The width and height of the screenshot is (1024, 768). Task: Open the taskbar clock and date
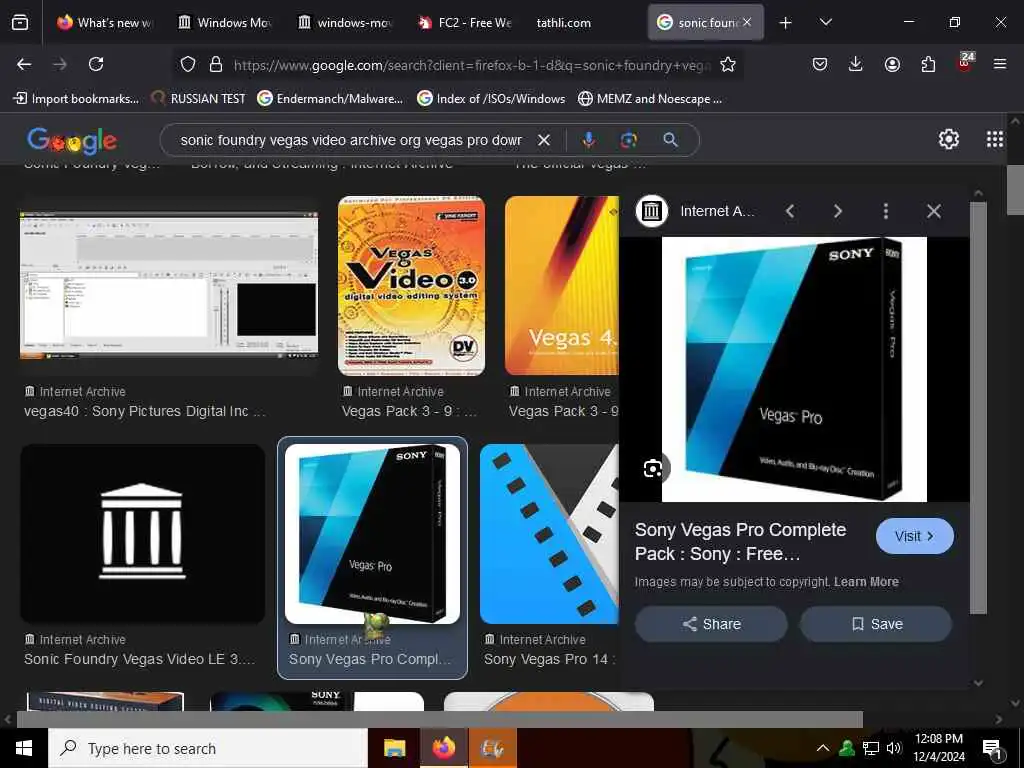click(x=938, y=748)
